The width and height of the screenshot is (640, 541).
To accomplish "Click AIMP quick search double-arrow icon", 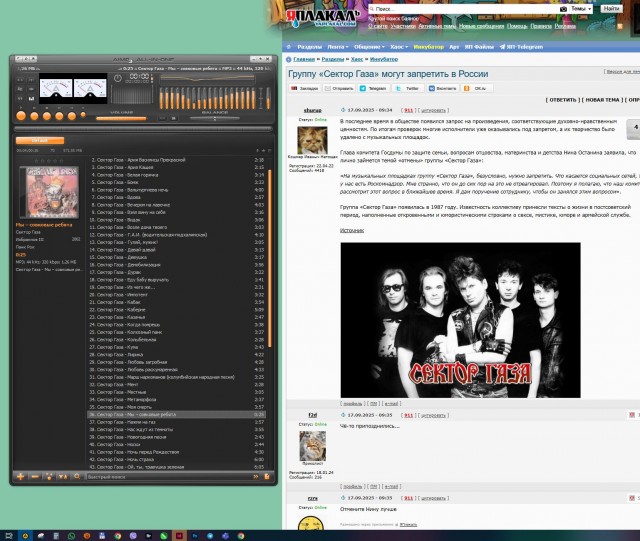I will pos(256,476).
